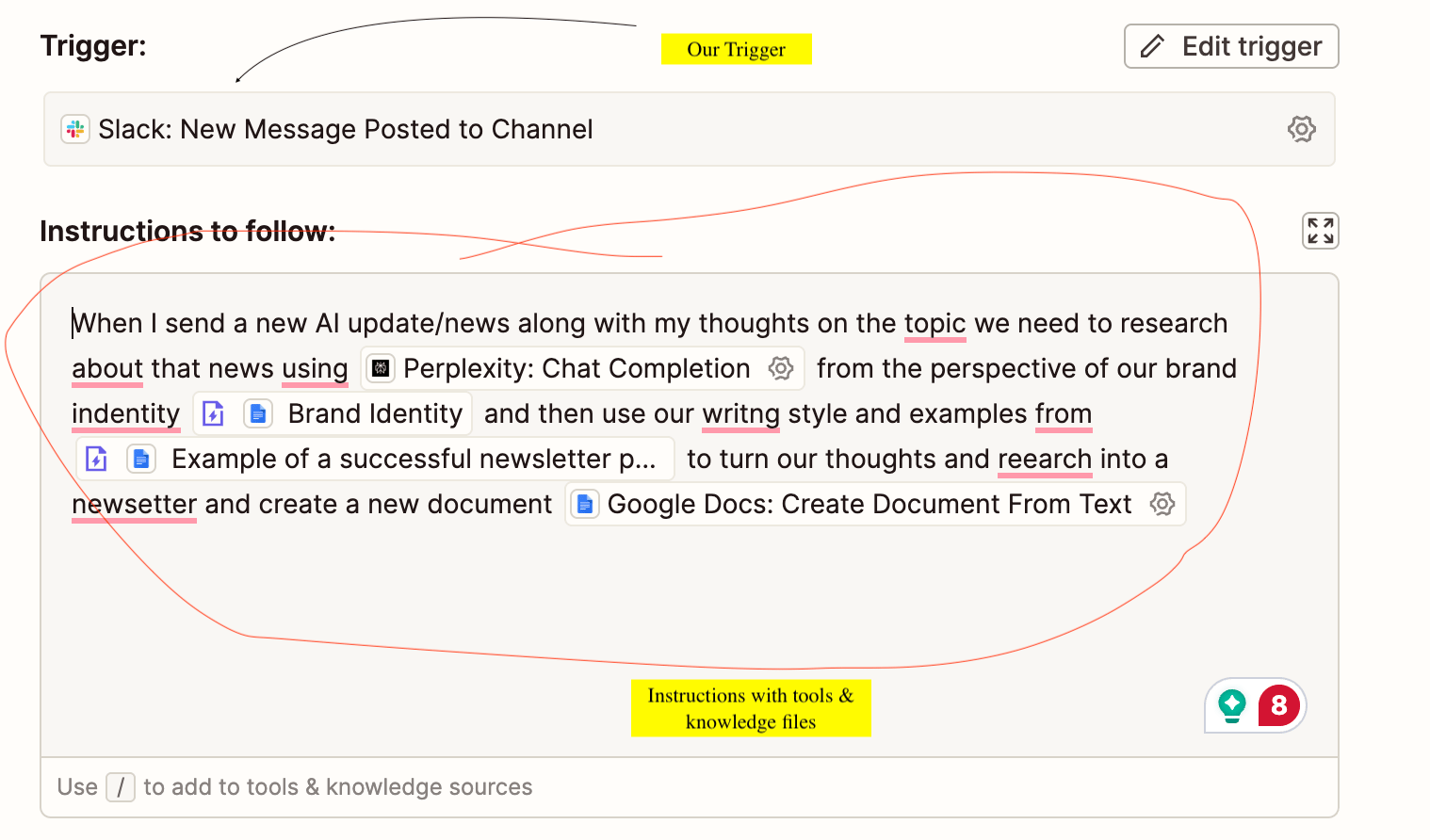Click the "Instructions to follow:" heading
Screen dimensions: 1430x840
click(x=187, y=231)
